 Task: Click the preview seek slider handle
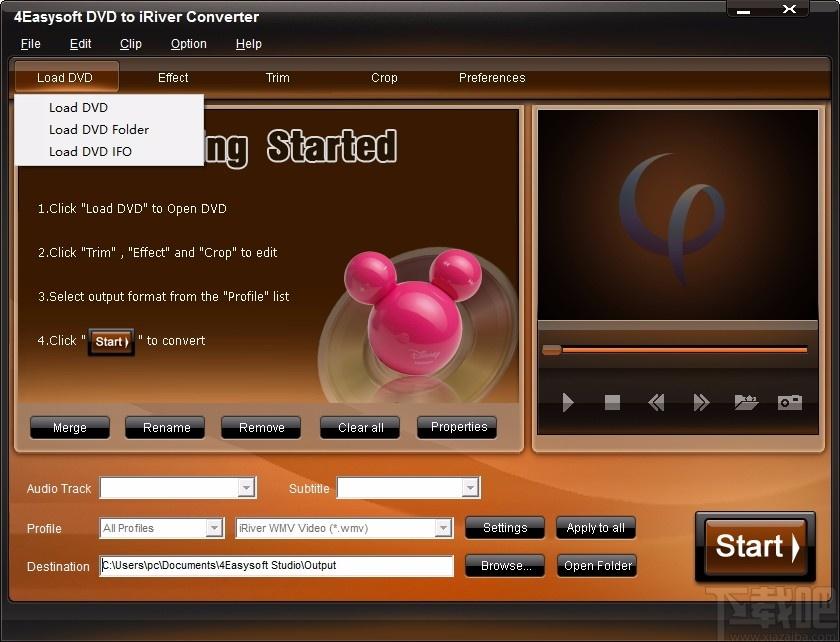[x=552, y=350]
